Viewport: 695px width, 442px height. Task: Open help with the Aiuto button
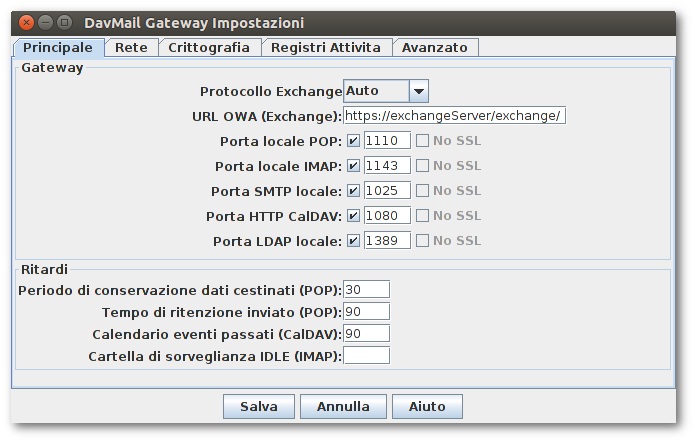click(427, 407)
